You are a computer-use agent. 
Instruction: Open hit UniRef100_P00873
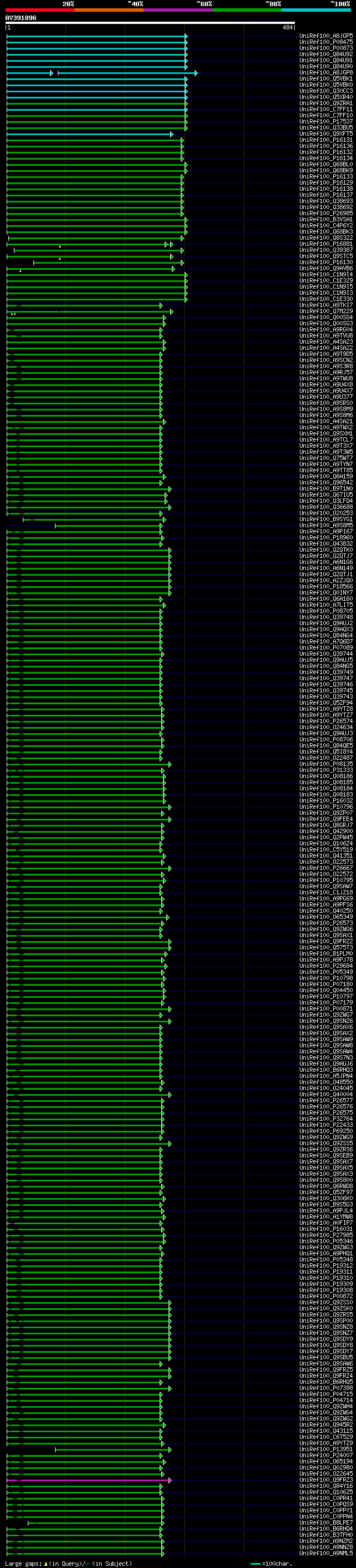pyautogui.click(x=325, y=48)
